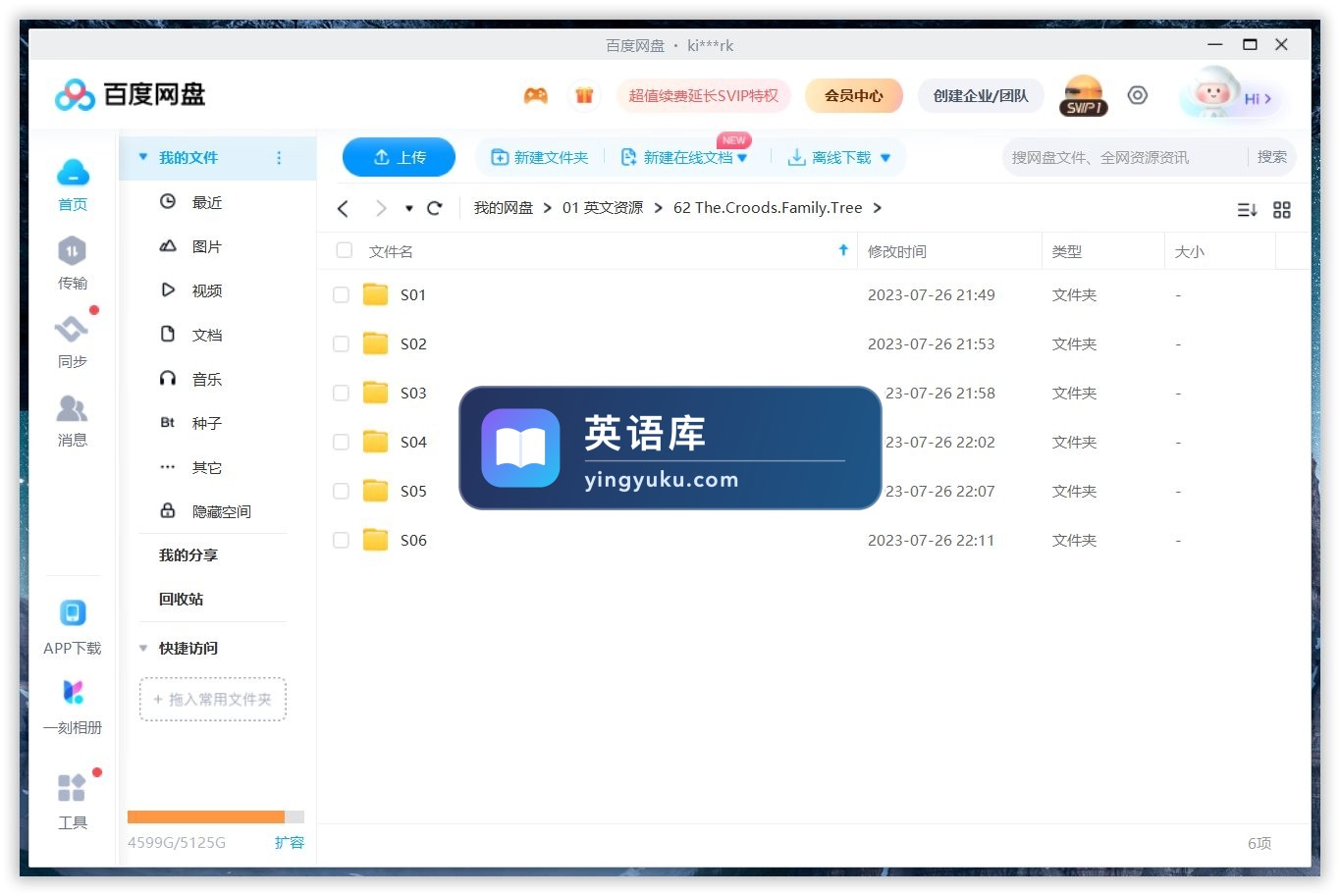The image size is (1340, 896).
Task: Open the 首页 home sidebar icon
Action: [x=73, y=174]
